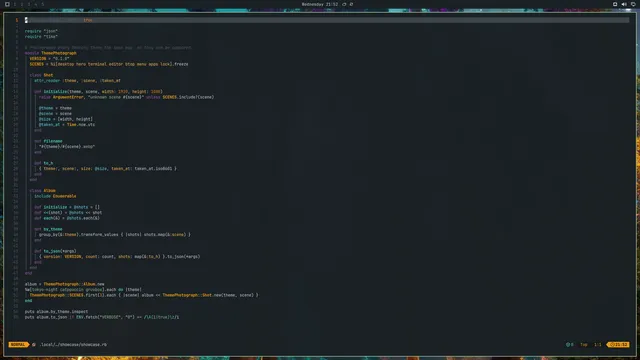Click the SCENES.first(3).each line

(144, 295)
